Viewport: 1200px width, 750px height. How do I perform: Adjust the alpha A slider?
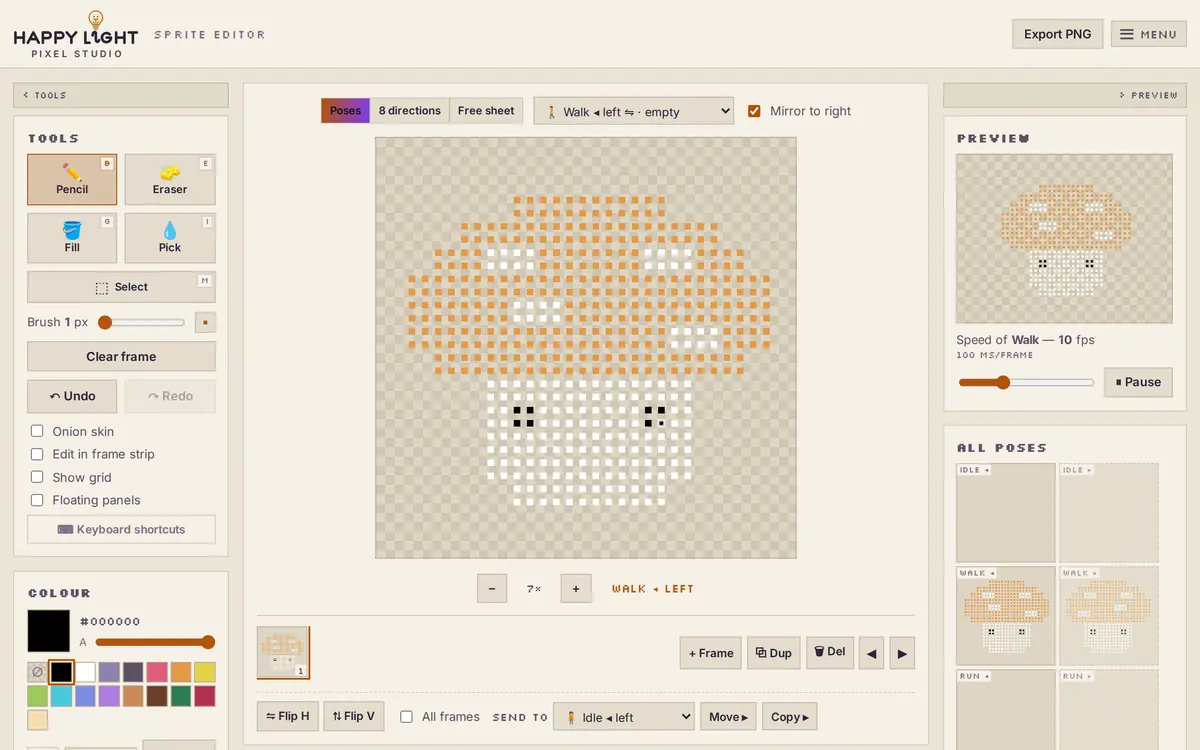[x=155, y=642]
